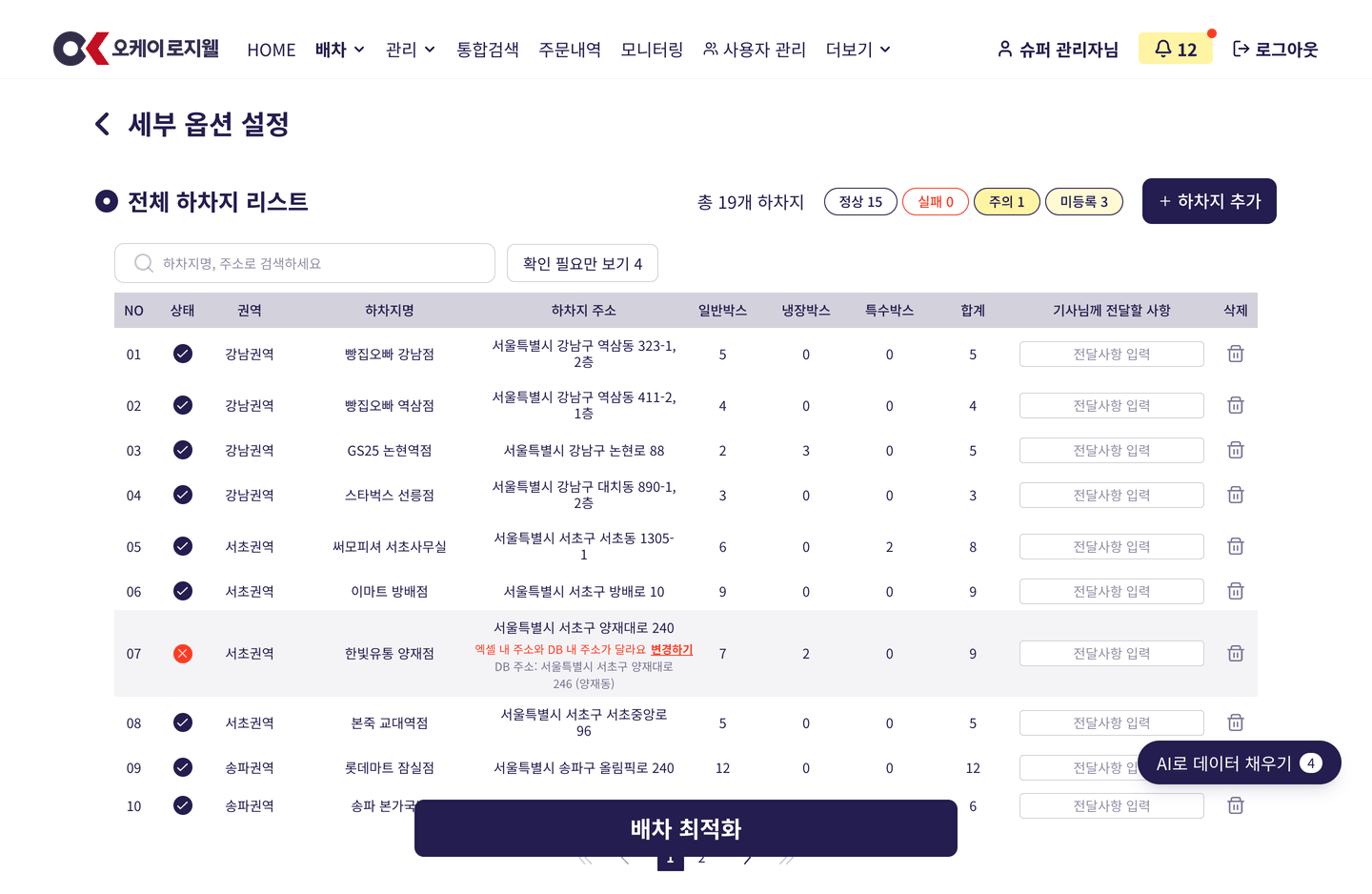
Task: Delete 써모피셔 서초사무실 row via trash icon
Action: pos(1236,546)
